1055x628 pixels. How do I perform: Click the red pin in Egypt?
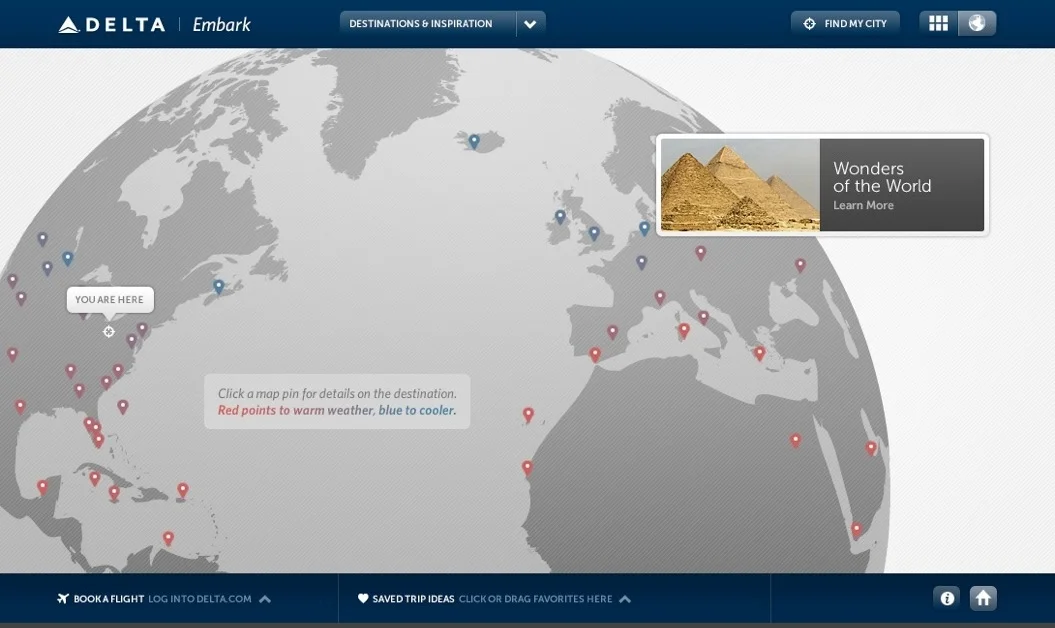tap(795, 441)
